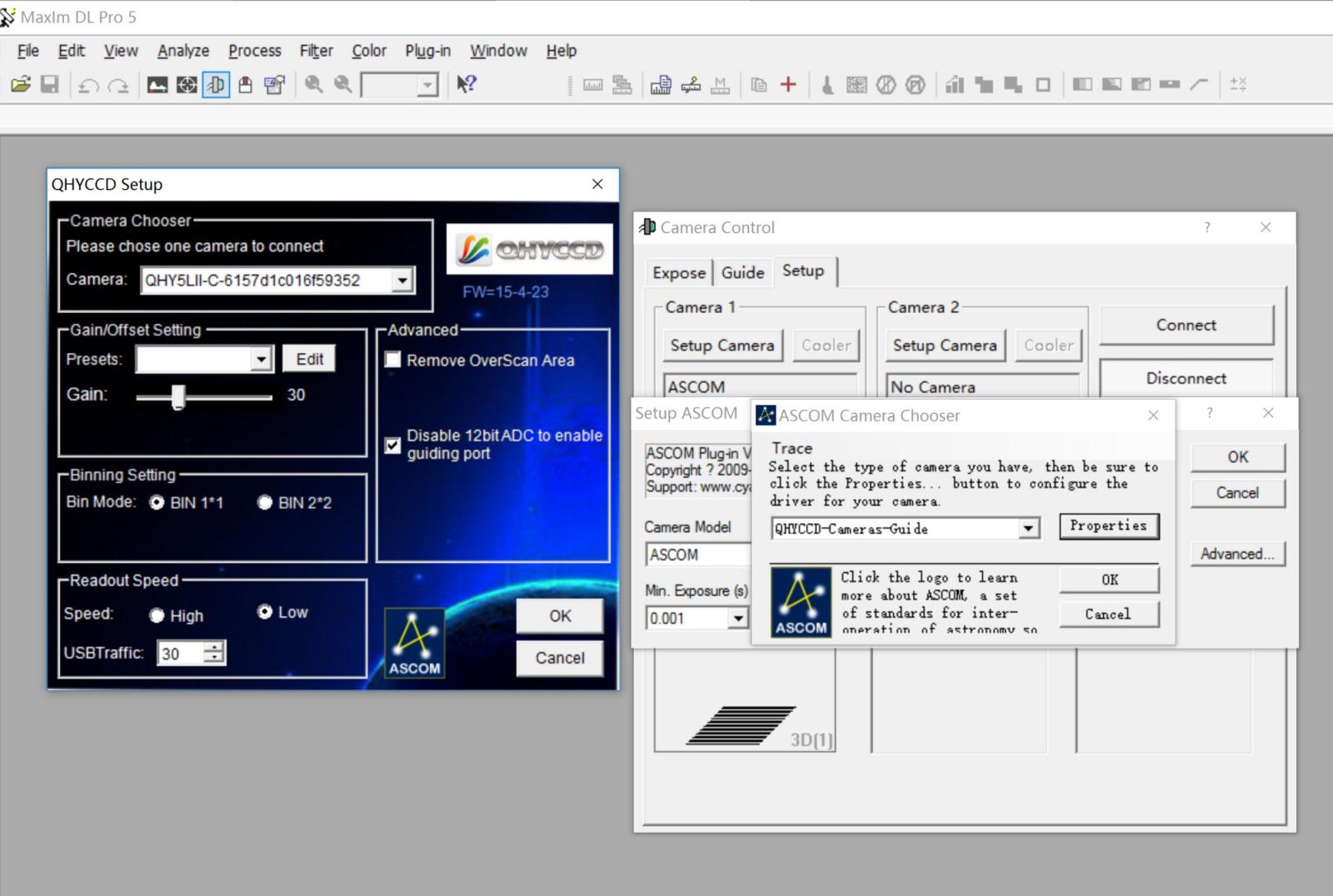Screen dimensions: 1333x896
Task: Click the Zoom Out magnifier icon
Action: (342, 84)
